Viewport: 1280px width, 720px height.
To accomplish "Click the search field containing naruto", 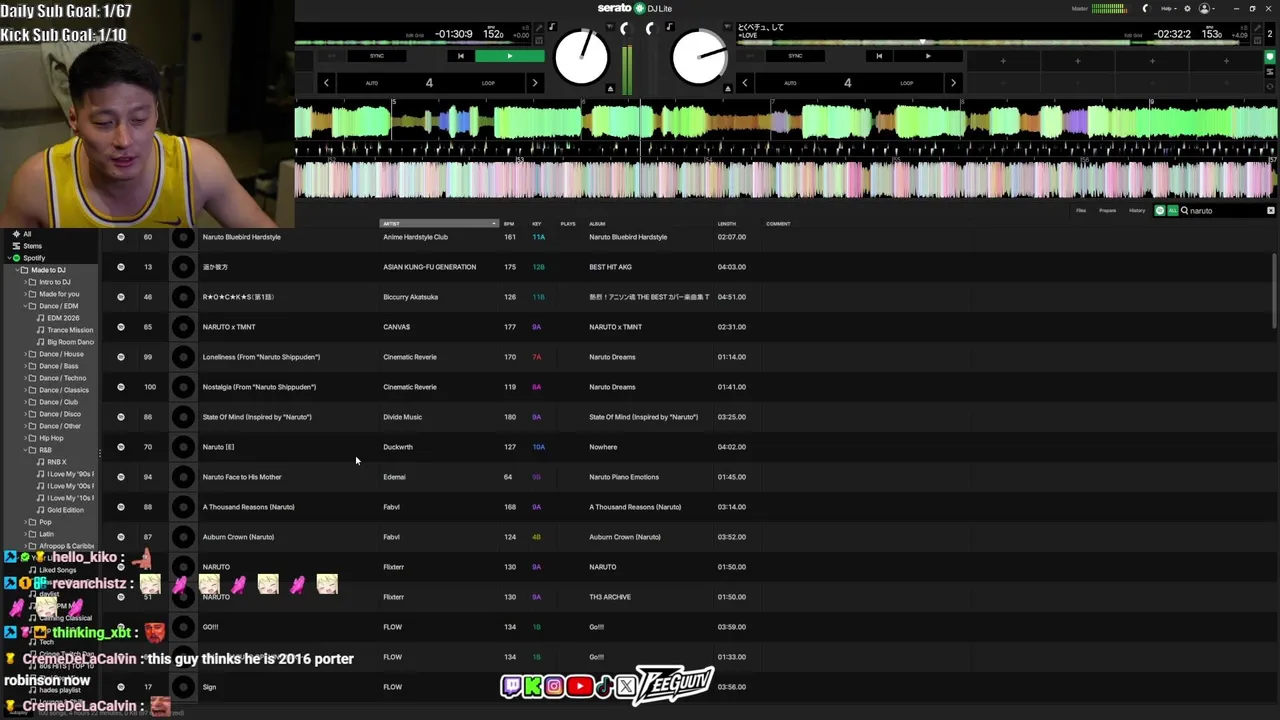I will [x=1225, y=211].
